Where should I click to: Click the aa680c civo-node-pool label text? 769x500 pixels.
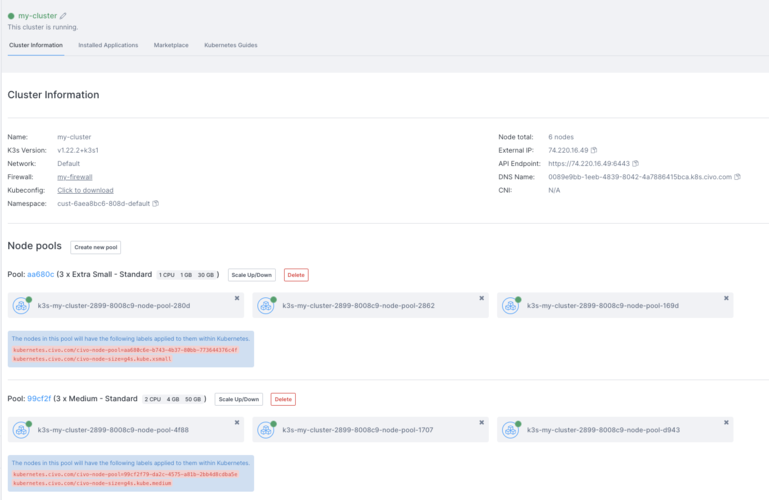click(x=125, y=350)
